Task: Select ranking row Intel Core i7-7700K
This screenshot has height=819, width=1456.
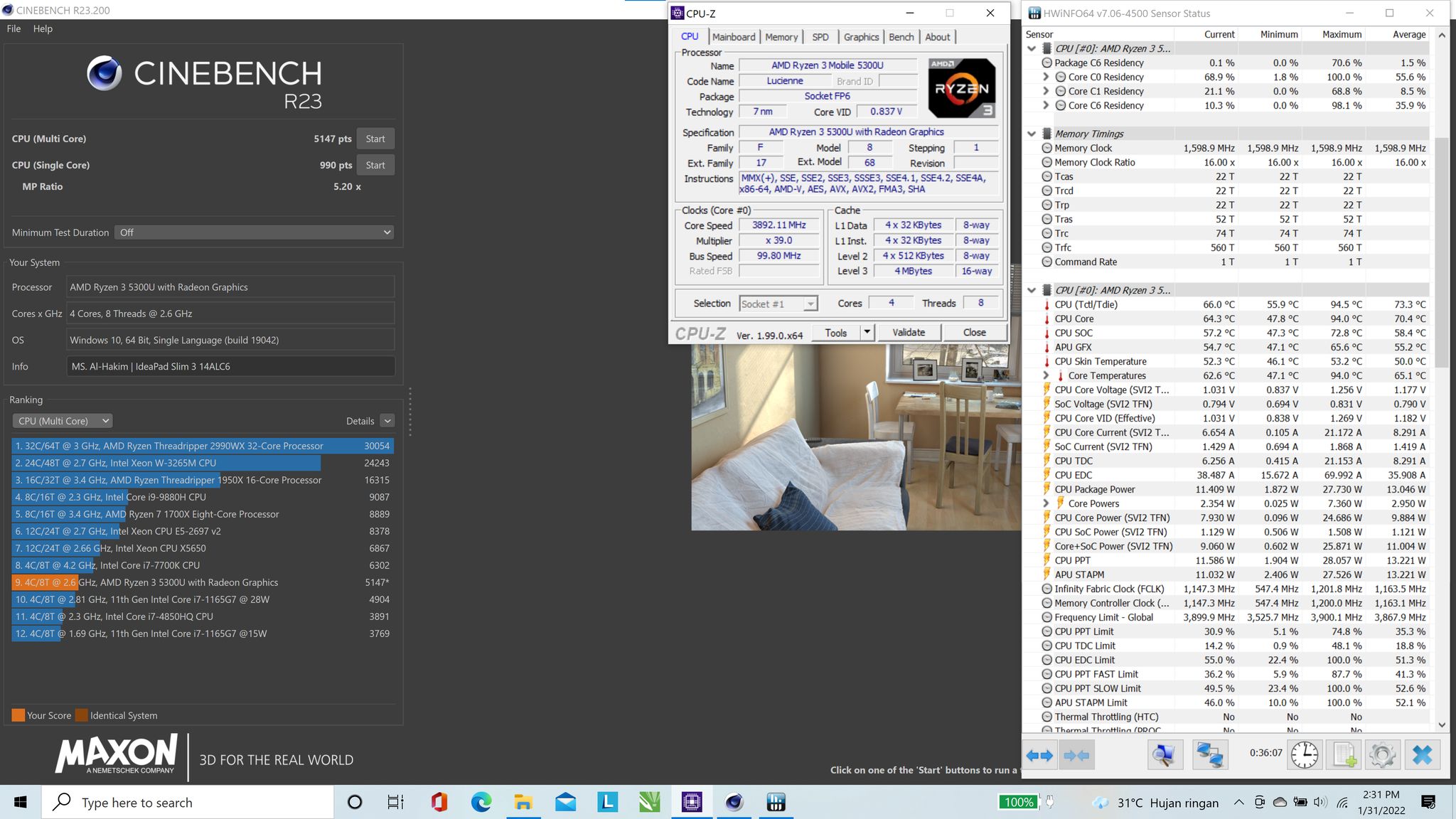Action: pyautogui.click(x=203, y=565)
